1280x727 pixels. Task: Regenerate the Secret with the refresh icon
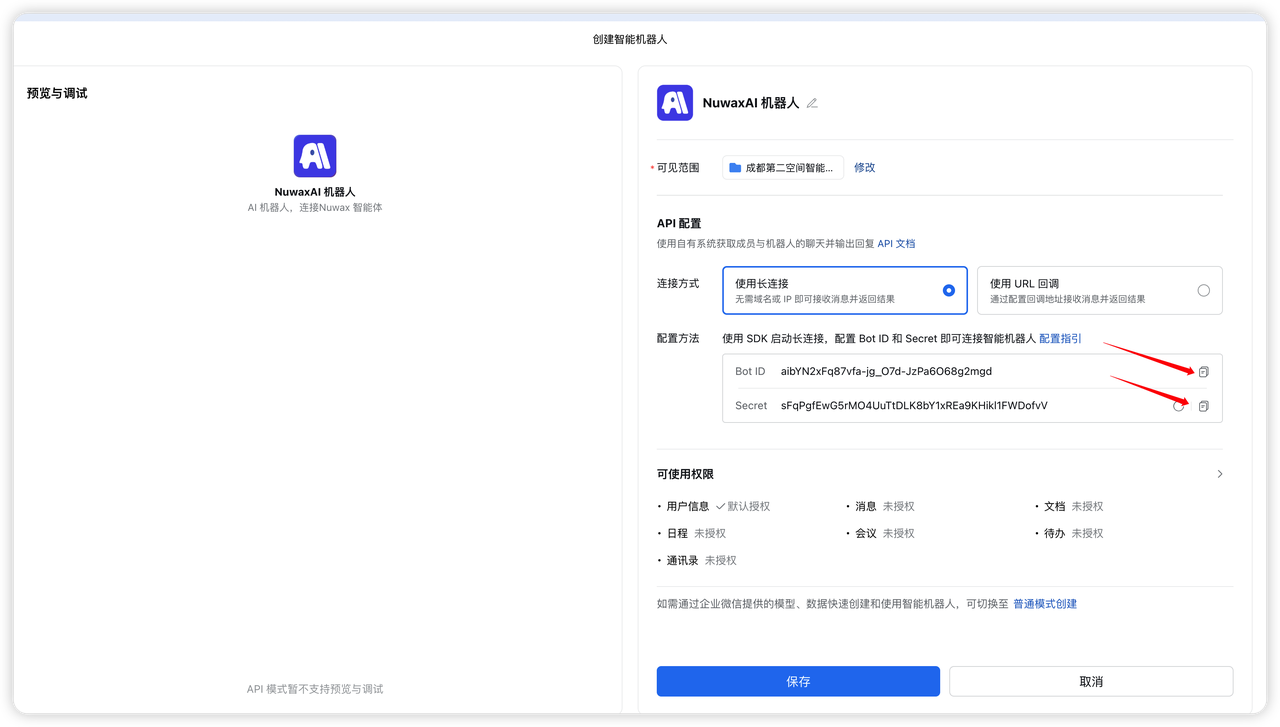1179,406
